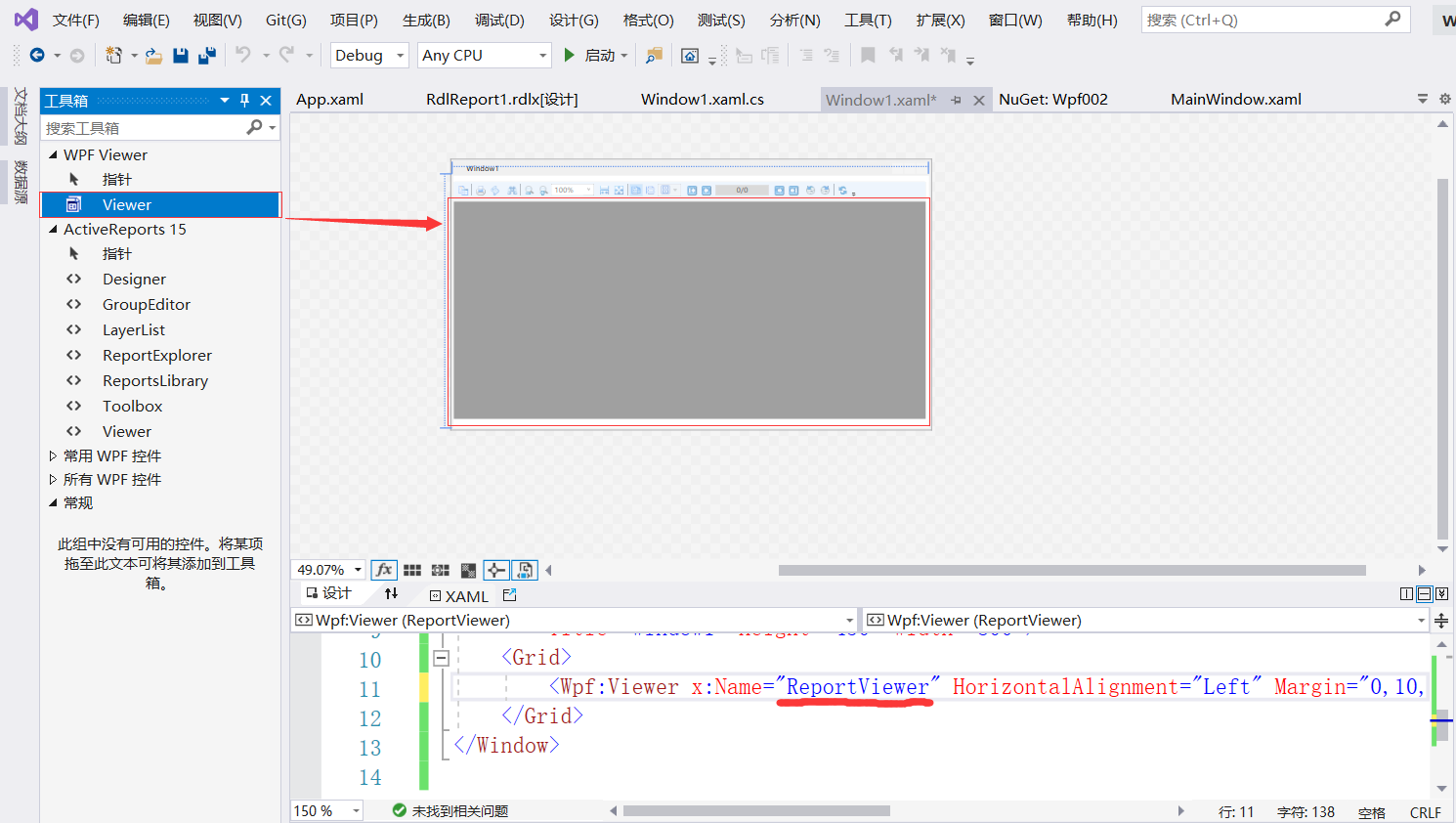The image size is (1456, 823).
Task: Open the 调试(D) menu
Action: click(499, 21)
